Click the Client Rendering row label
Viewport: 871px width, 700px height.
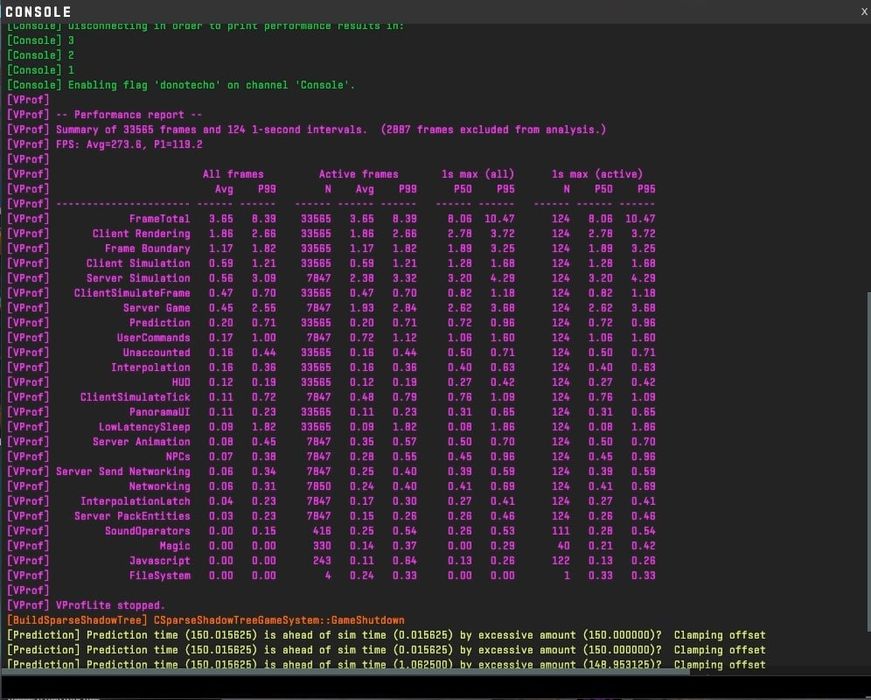click(x=141, y=234)
